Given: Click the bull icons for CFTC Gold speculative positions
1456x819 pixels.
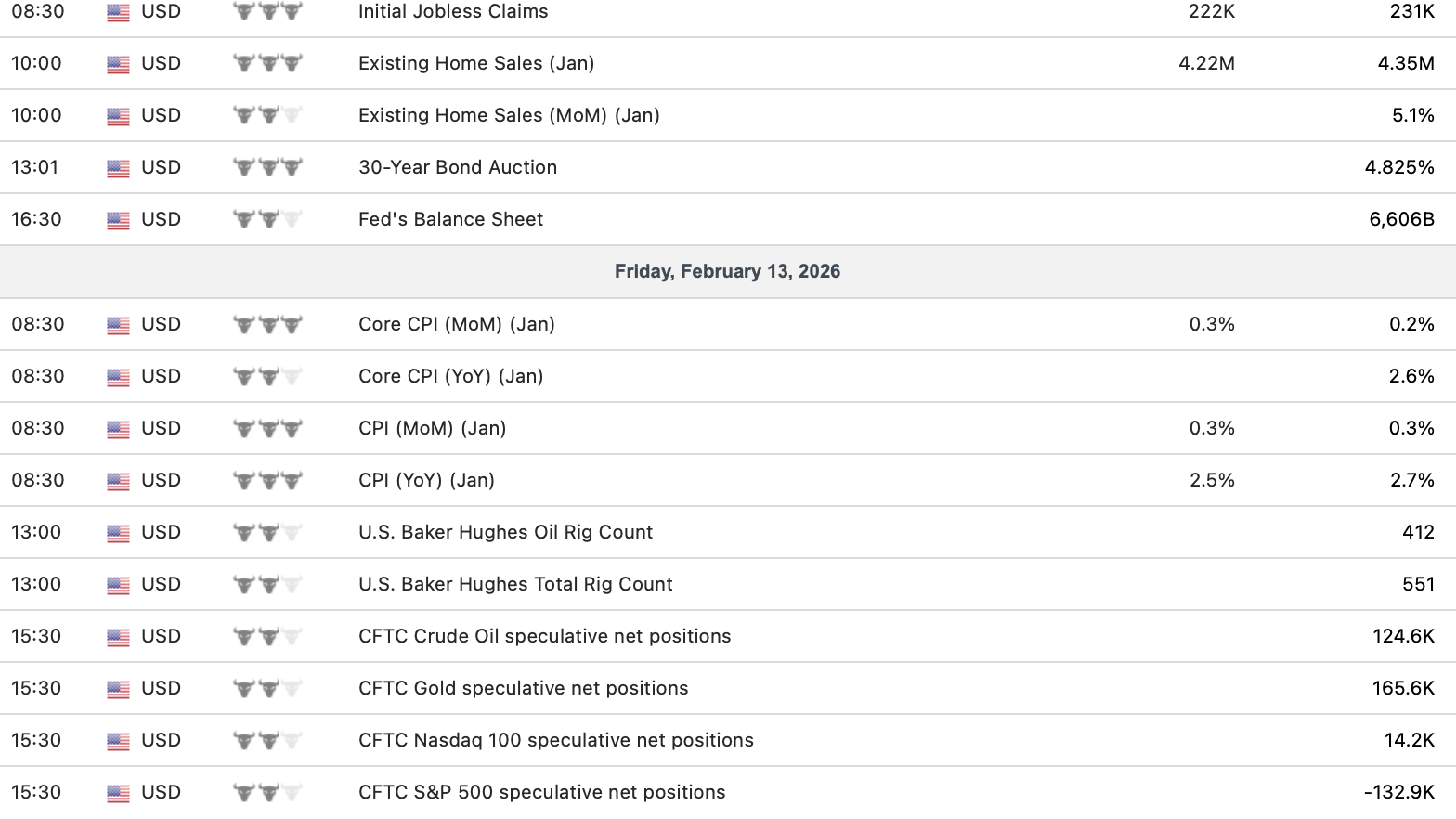Looking at the screenshot, I should pos(267,688).
